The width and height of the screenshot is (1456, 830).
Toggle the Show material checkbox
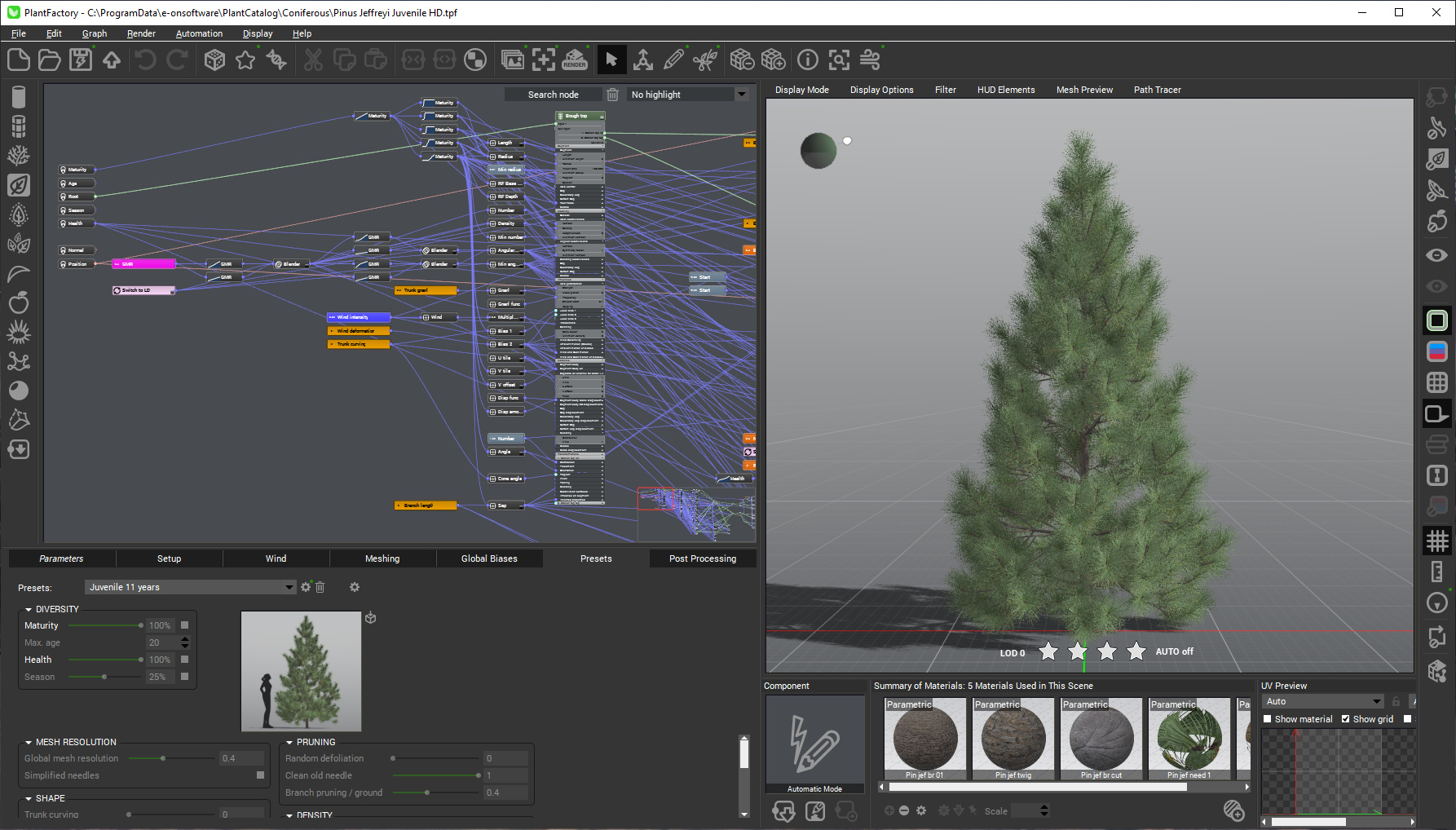(x=1268, y=719)
